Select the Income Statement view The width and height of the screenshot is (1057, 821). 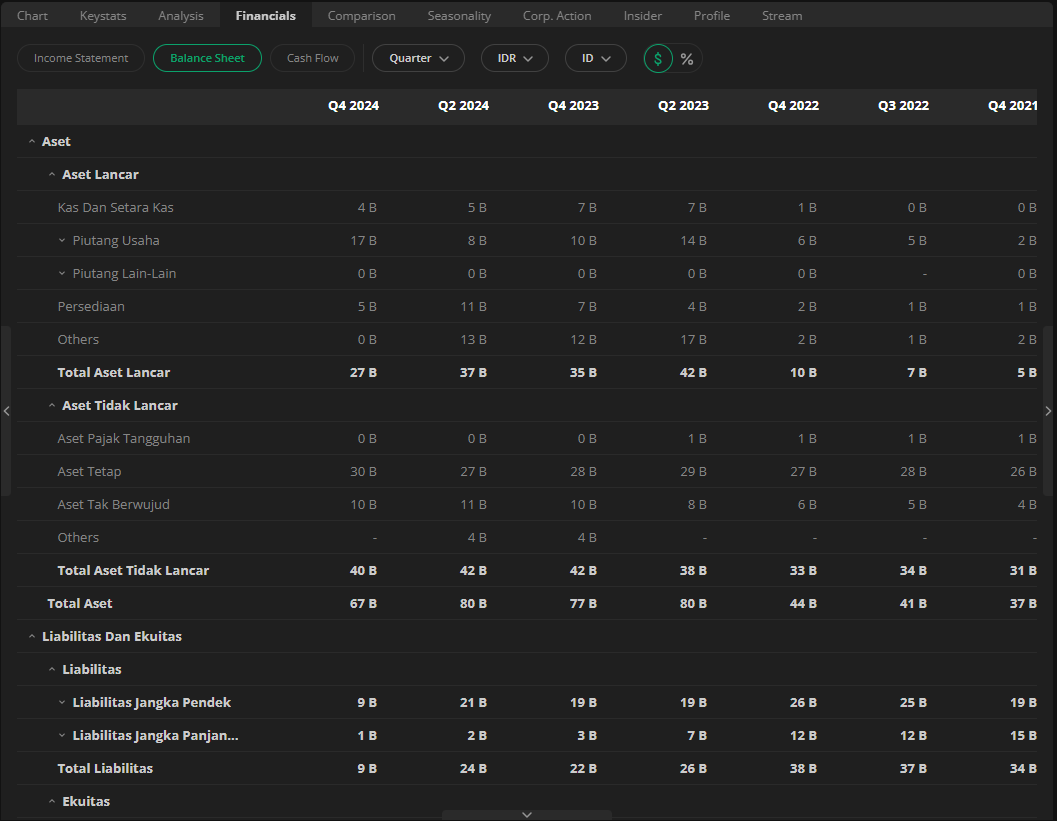(x=81, y=59)
